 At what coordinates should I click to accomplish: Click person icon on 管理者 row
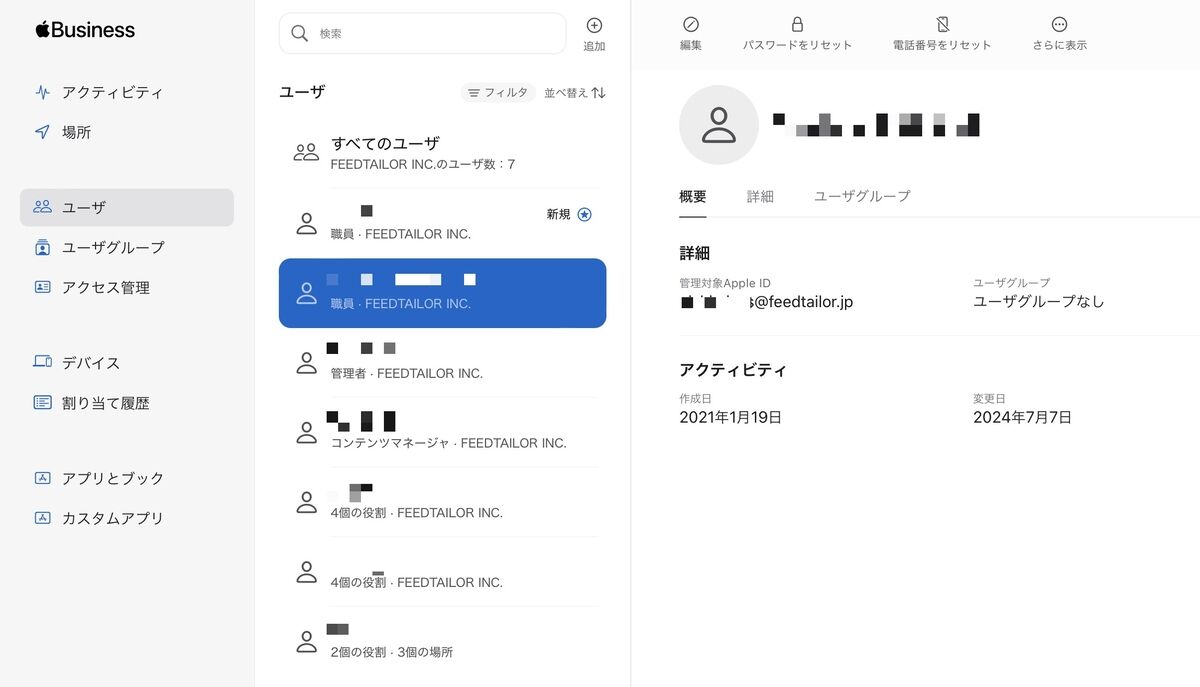(306, 363)
